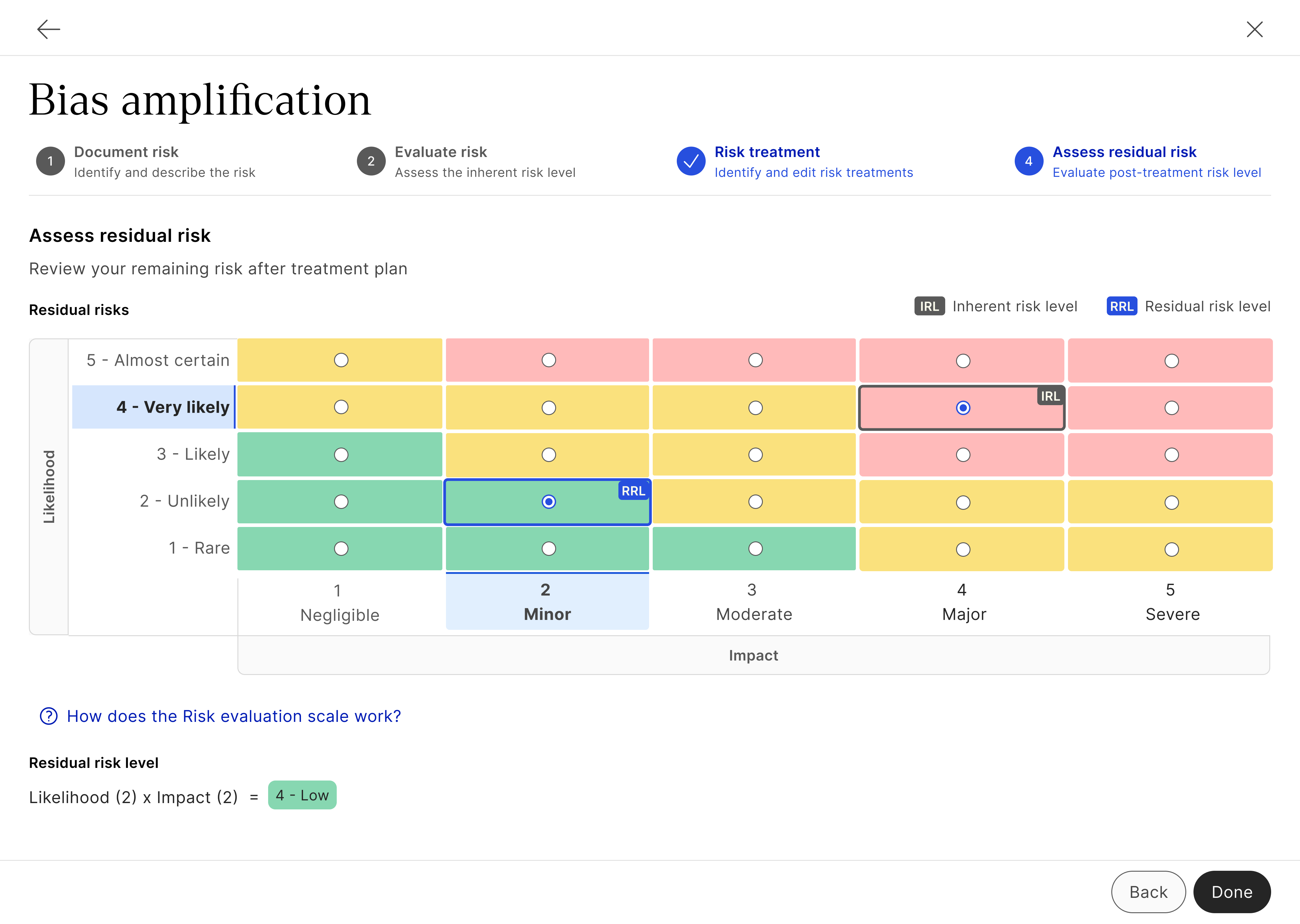Image resolution: width=1300 pixels, height=924 pixels.
Task: Click the back arrow icon at top left
Action: click(x=48, y=29)
